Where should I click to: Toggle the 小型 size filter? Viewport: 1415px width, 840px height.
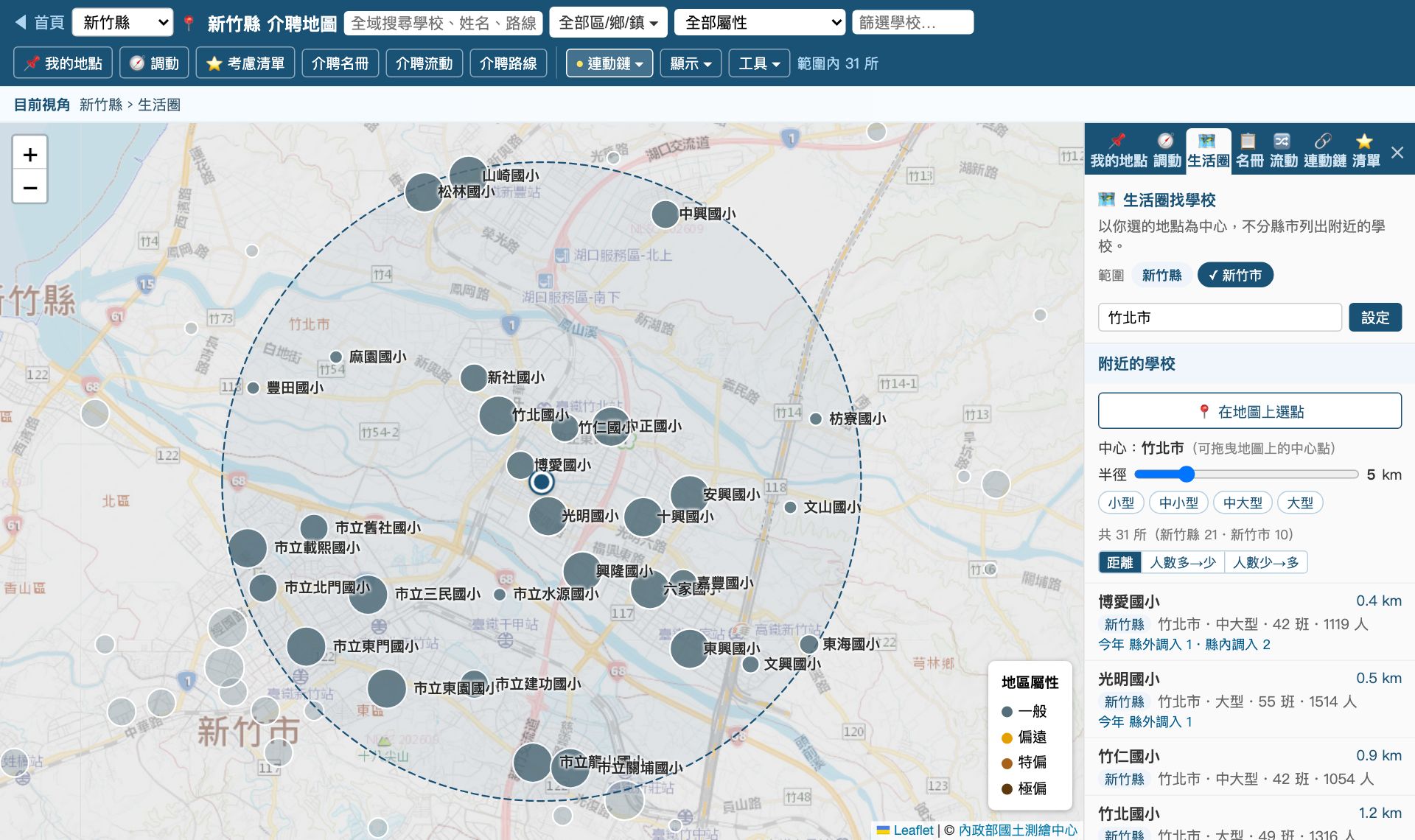1121,503
